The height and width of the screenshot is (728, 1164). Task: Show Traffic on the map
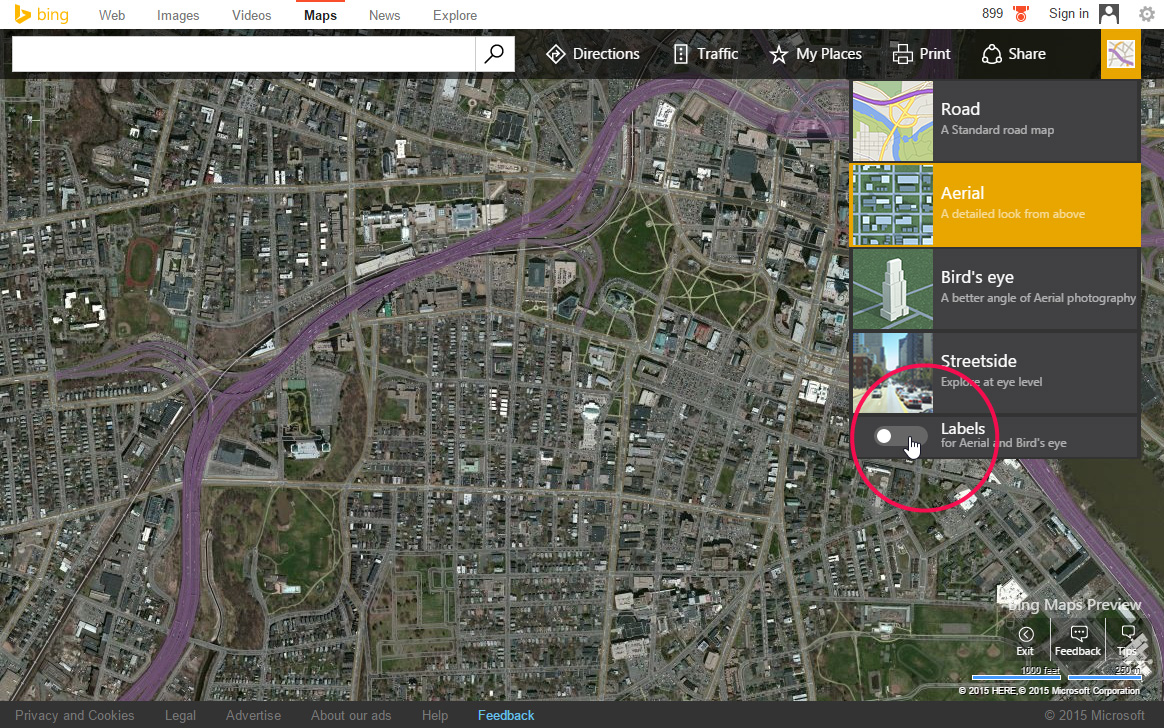705,54
